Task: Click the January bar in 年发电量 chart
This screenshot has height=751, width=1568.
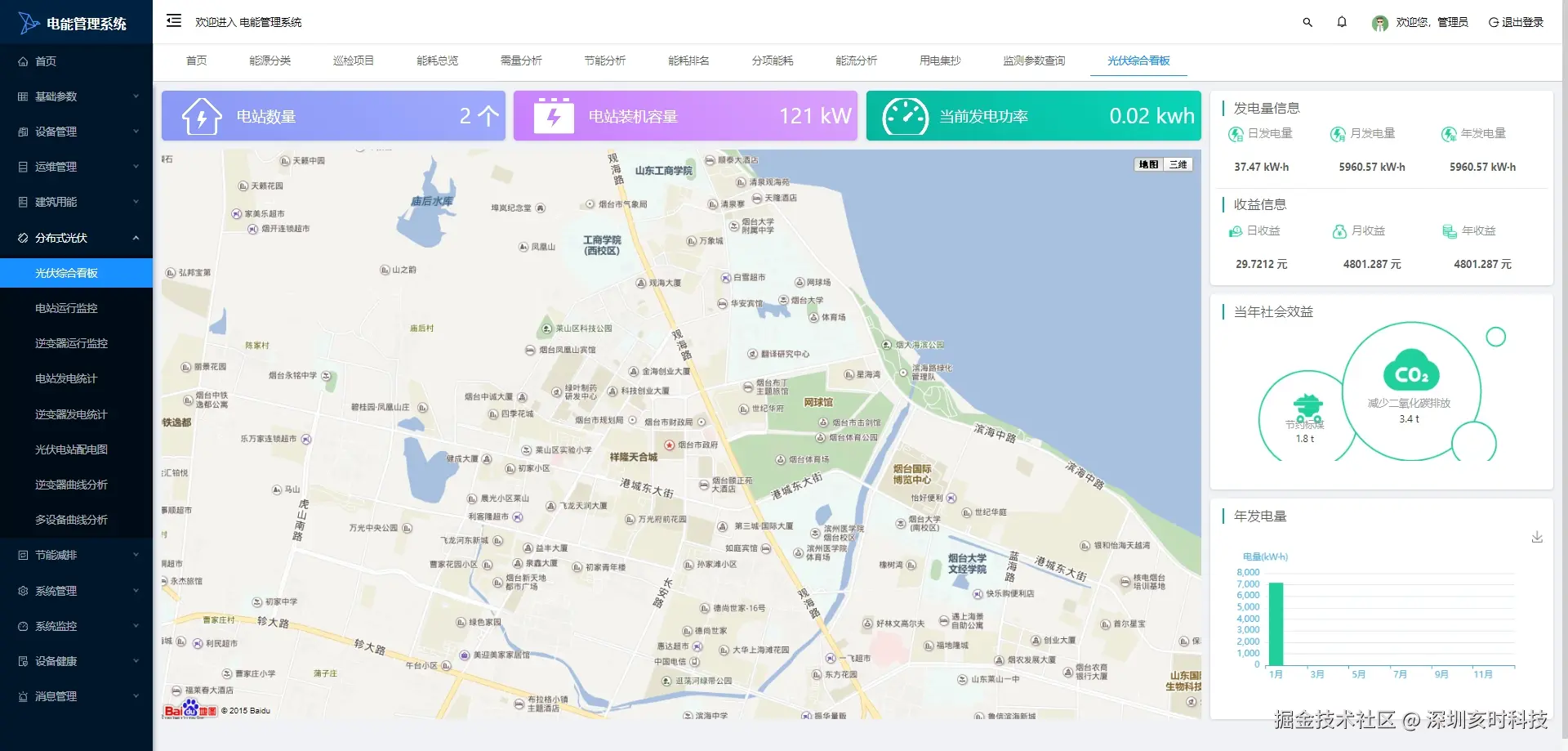Action: pyautogui.click(x=1276, y=624)
